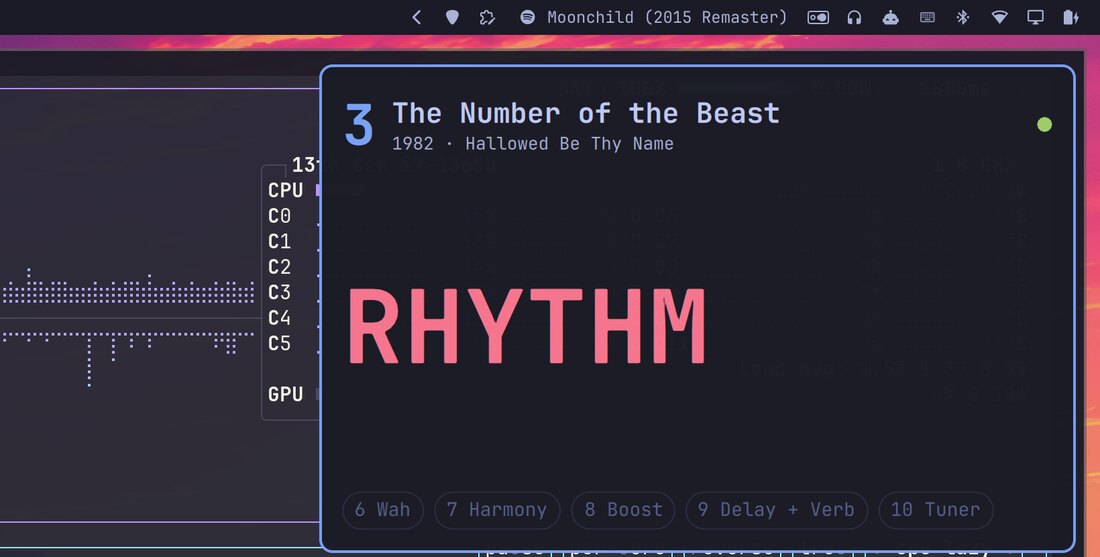1100x557 pixels.
Task: Open the guitar pick menu bar icon
Action: (452, 18)
